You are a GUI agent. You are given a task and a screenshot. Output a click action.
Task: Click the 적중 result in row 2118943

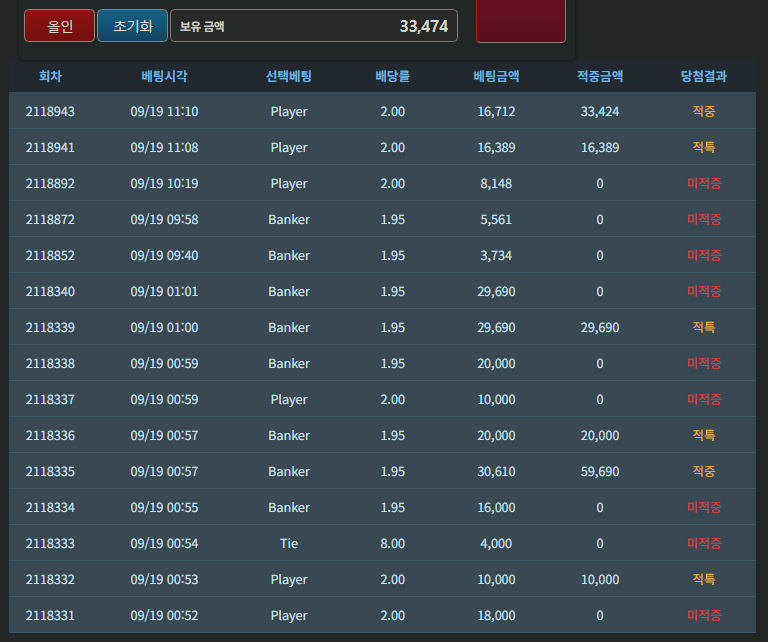point(703,111)
